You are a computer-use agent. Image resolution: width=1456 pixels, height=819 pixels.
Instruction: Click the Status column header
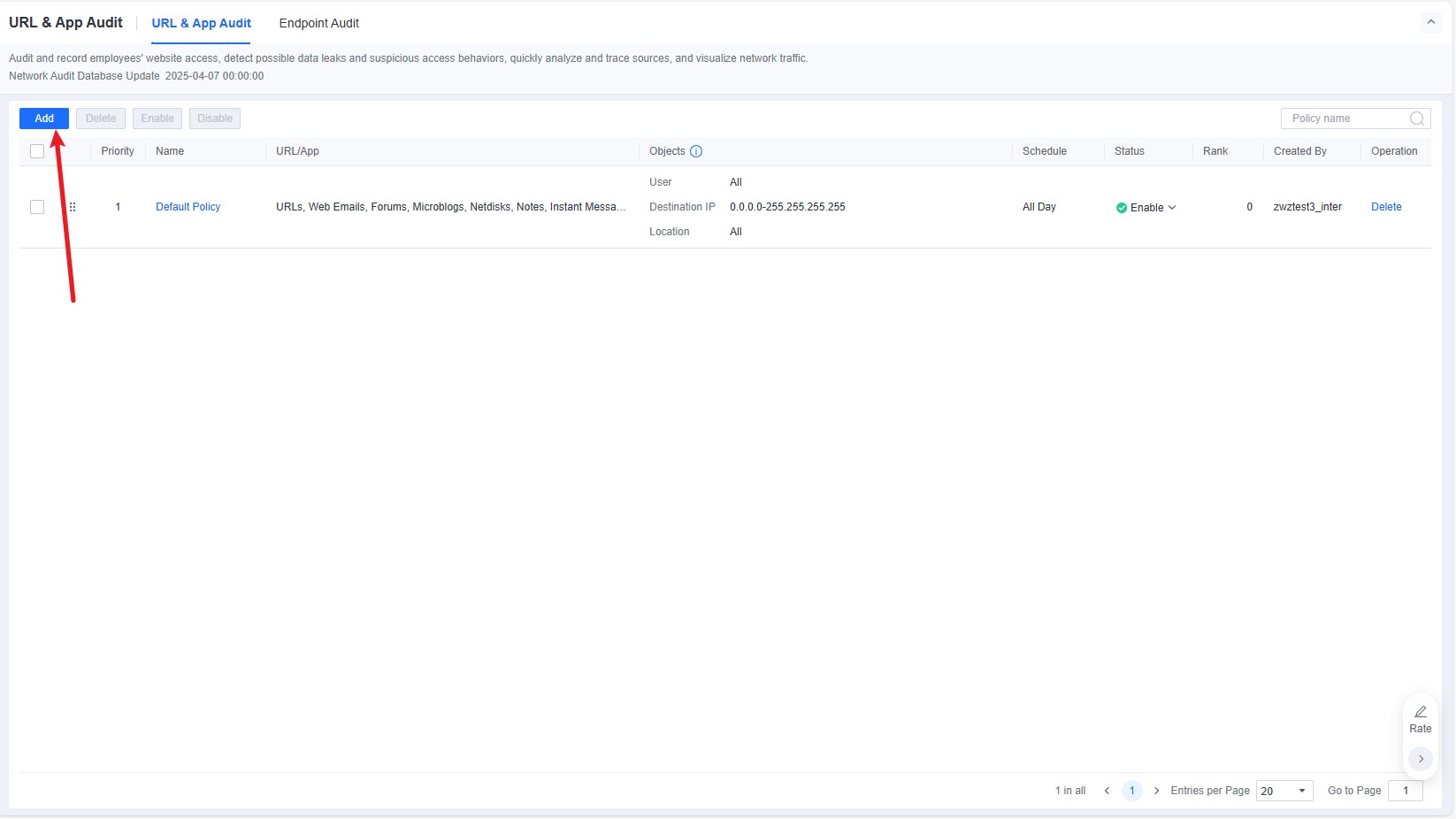[1130, 151]
